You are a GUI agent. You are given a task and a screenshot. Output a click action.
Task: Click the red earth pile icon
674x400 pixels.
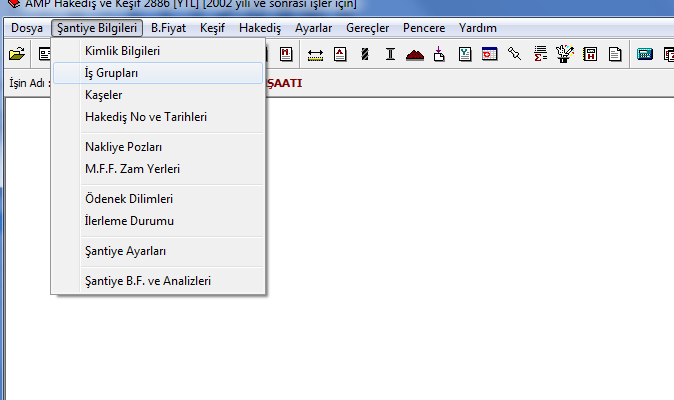click(415, 54)
